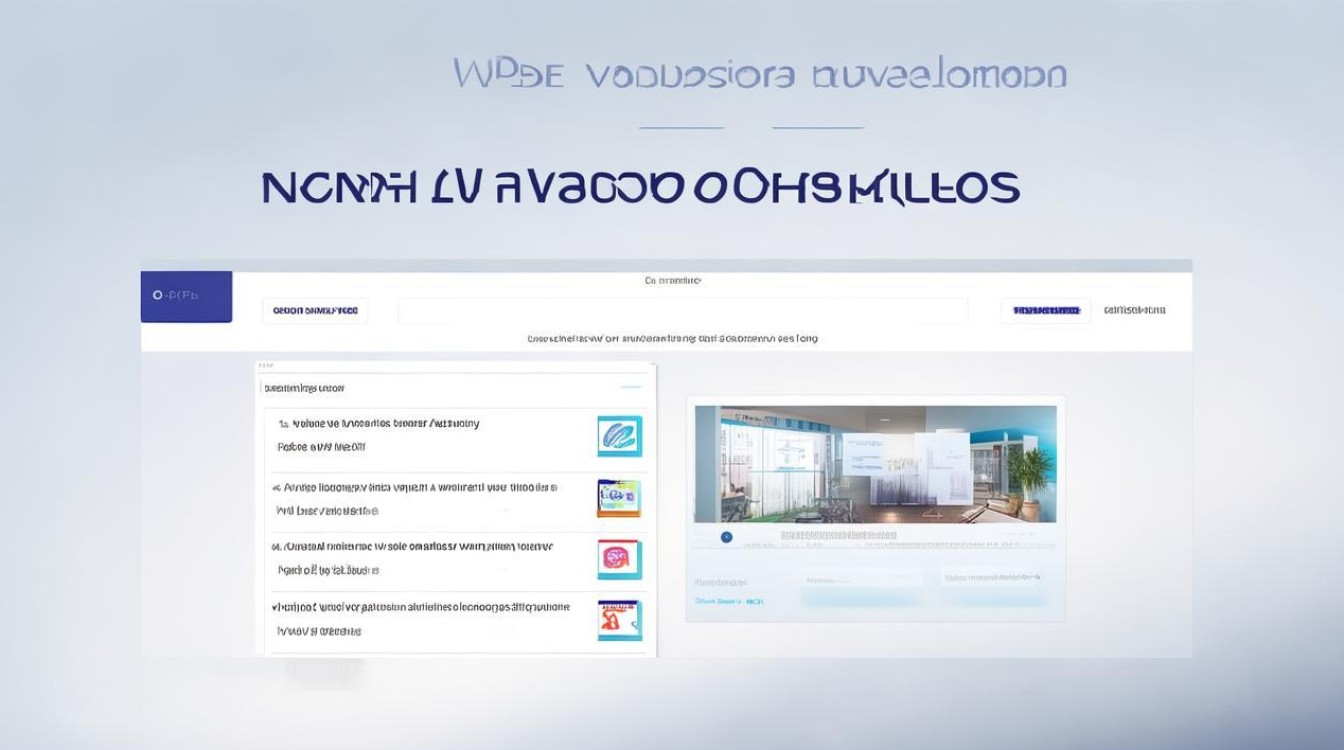Click the multicolored icon on second list row

(619, 497)
